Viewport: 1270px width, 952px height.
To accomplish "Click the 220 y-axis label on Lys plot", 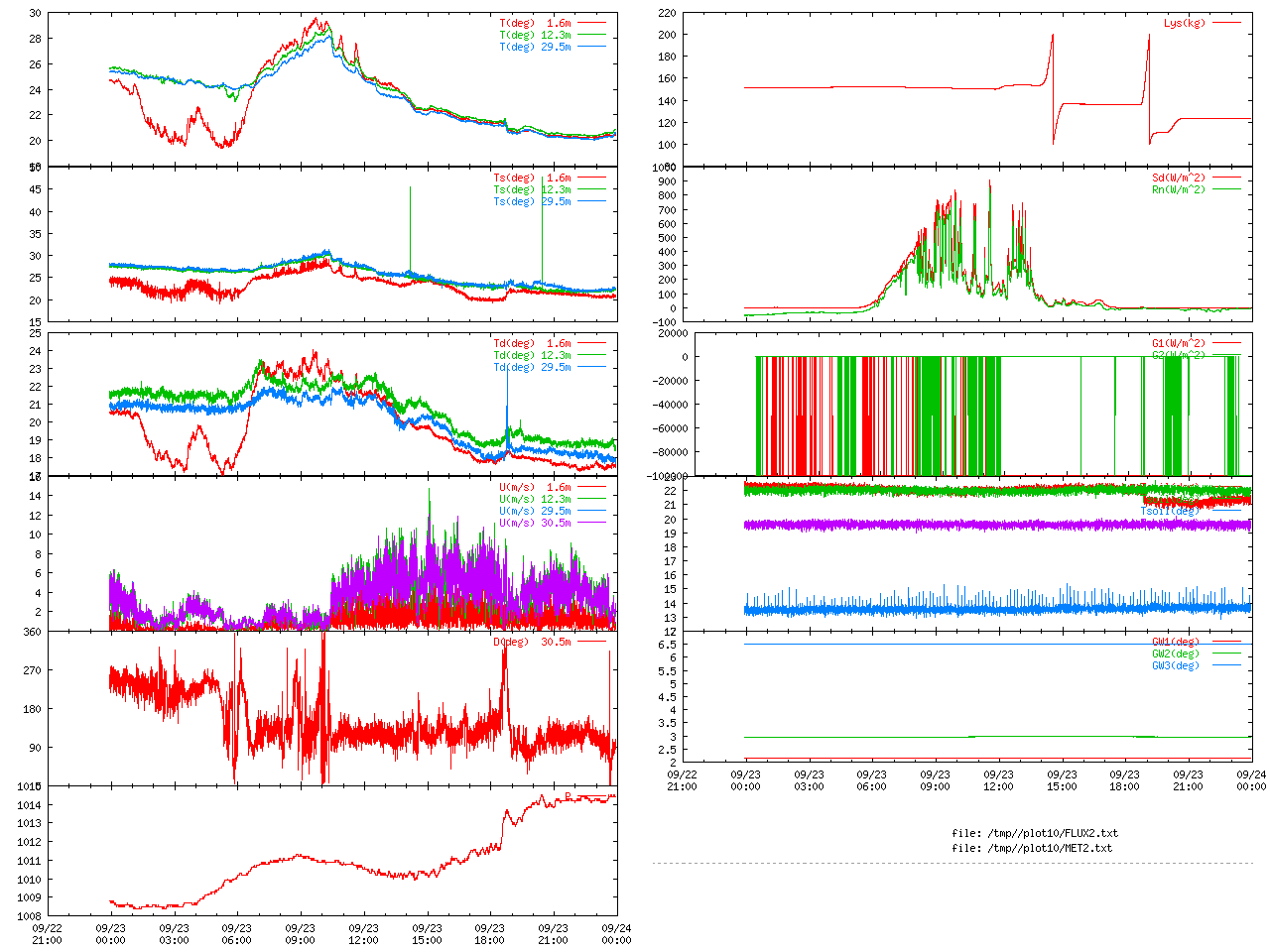I will [666, 13].
